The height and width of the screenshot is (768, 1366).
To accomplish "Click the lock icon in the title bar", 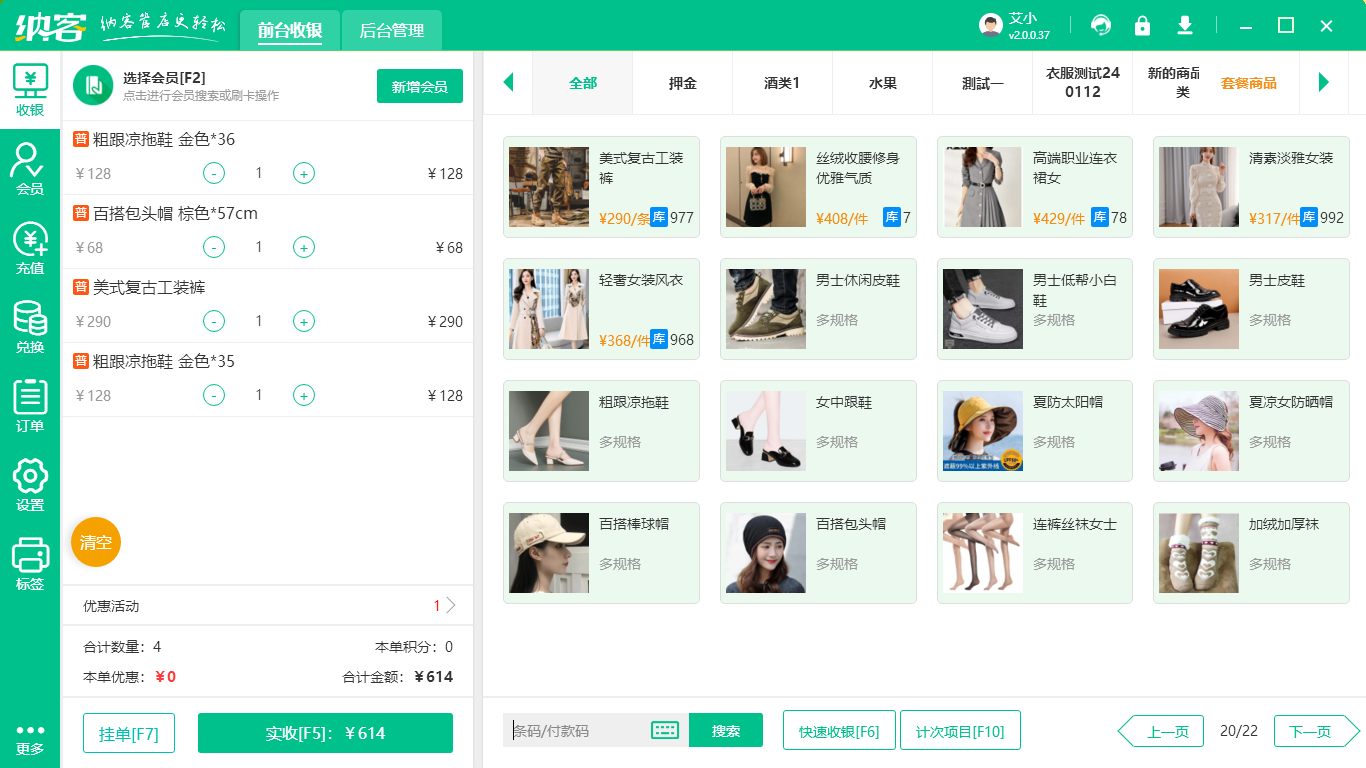I will click(x=1142, y=25).
